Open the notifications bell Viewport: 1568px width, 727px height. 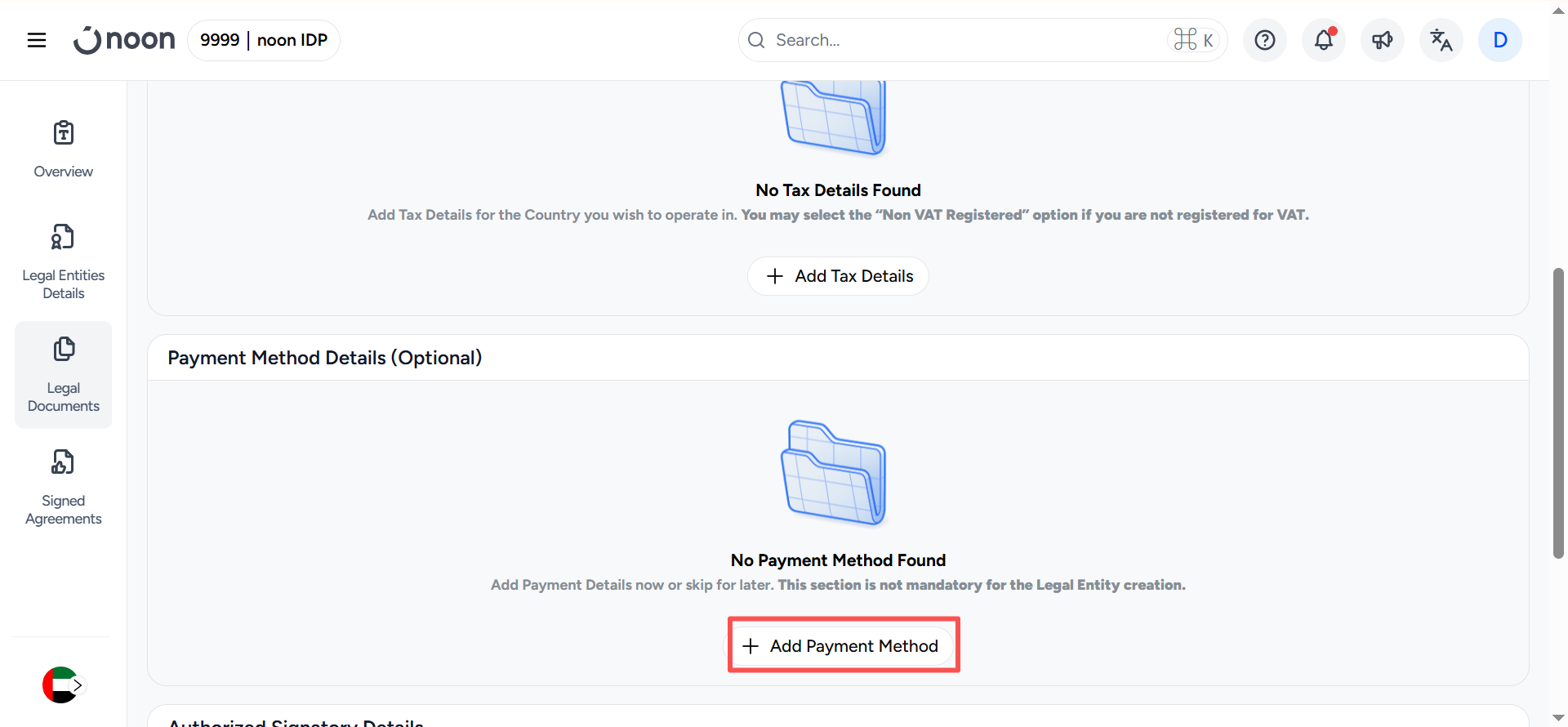pyautogui.click(x=1324, y=40)
